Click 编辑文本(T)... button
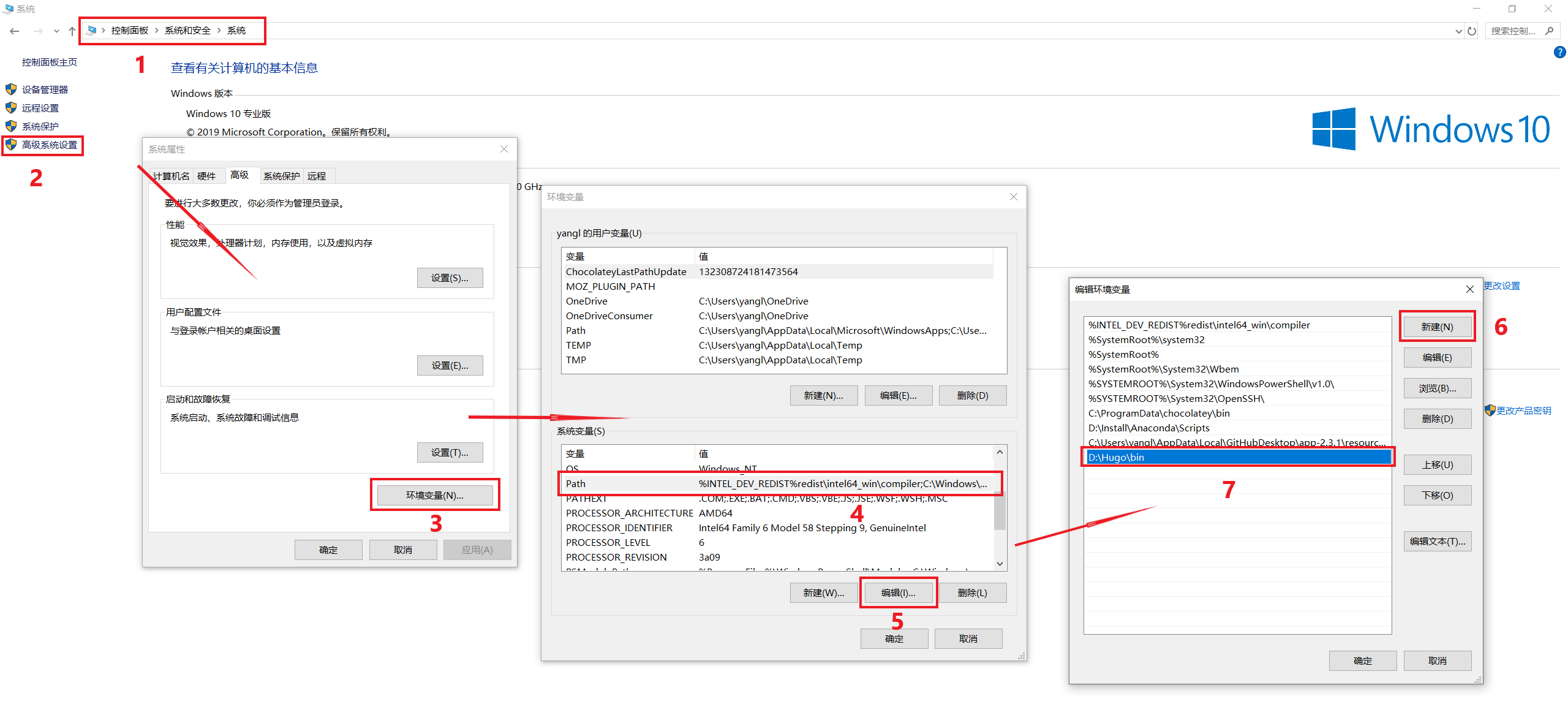Viewport: 1568px width, 715px height. click(x=1437, y=541)
